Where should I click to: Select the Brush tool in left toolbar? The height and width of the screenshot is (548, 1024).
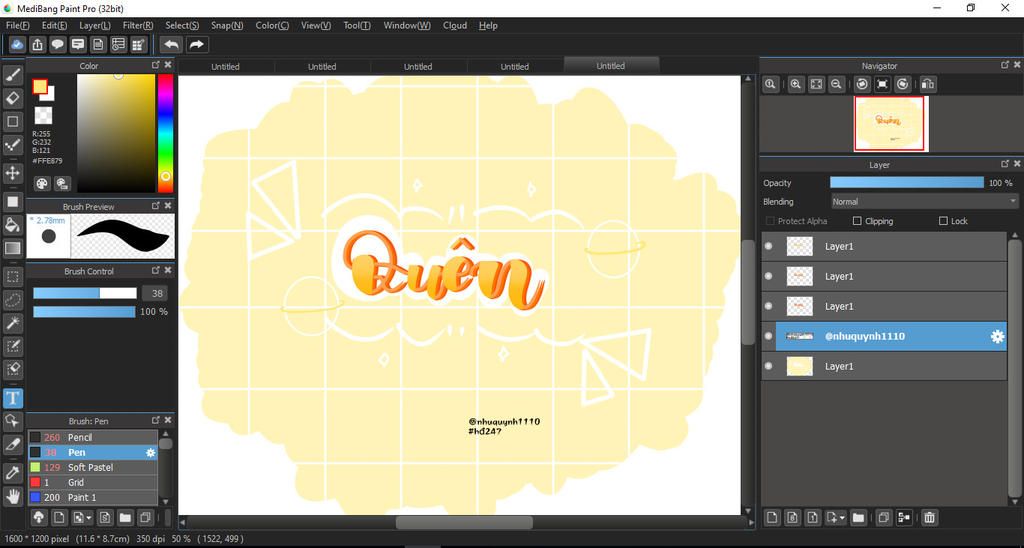(12, 75)
